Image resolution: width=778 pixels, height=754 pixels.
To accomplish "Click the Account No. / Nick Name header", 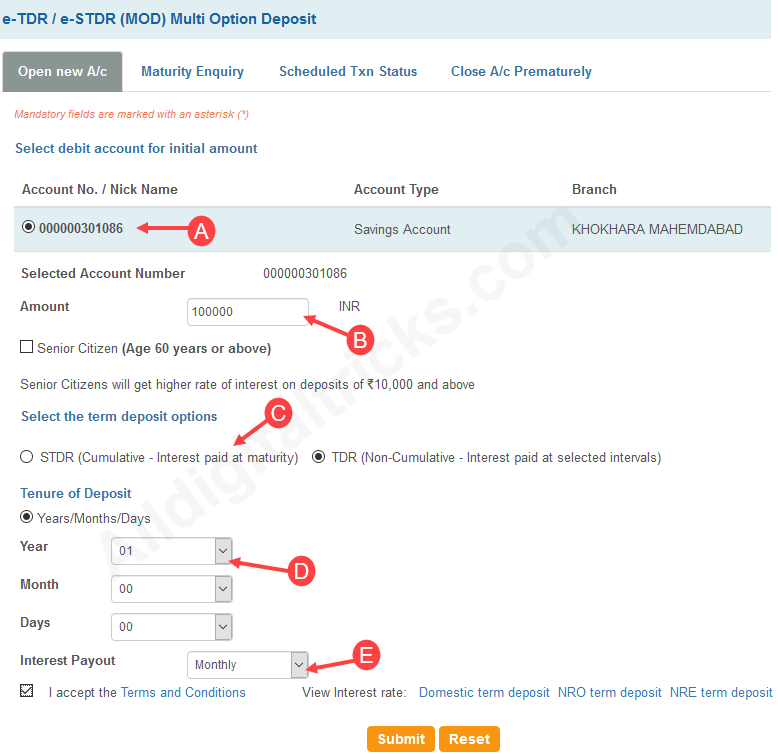I will (99, 189).
